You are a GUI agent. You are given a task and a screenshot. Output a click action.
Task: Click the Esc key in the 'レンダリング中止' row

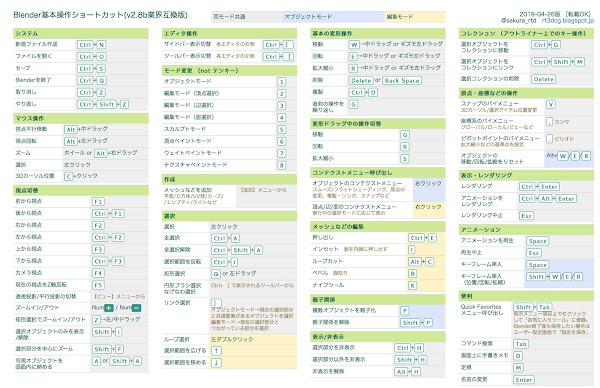[527, 216]
